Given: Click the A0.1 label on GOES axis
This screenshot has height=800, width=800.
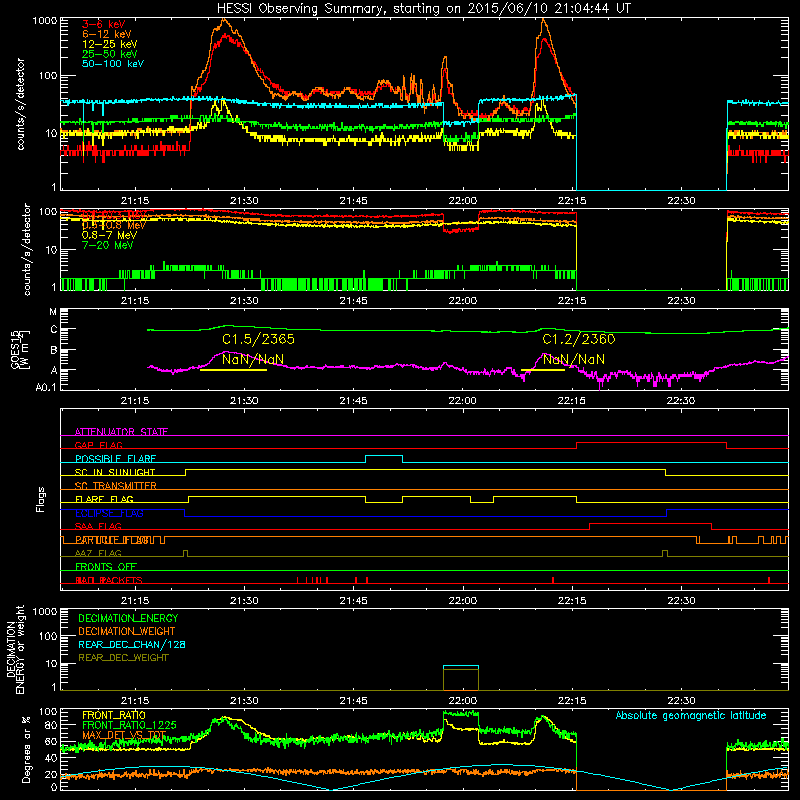Looking at the screenshot, I should [x=45, y=388].
